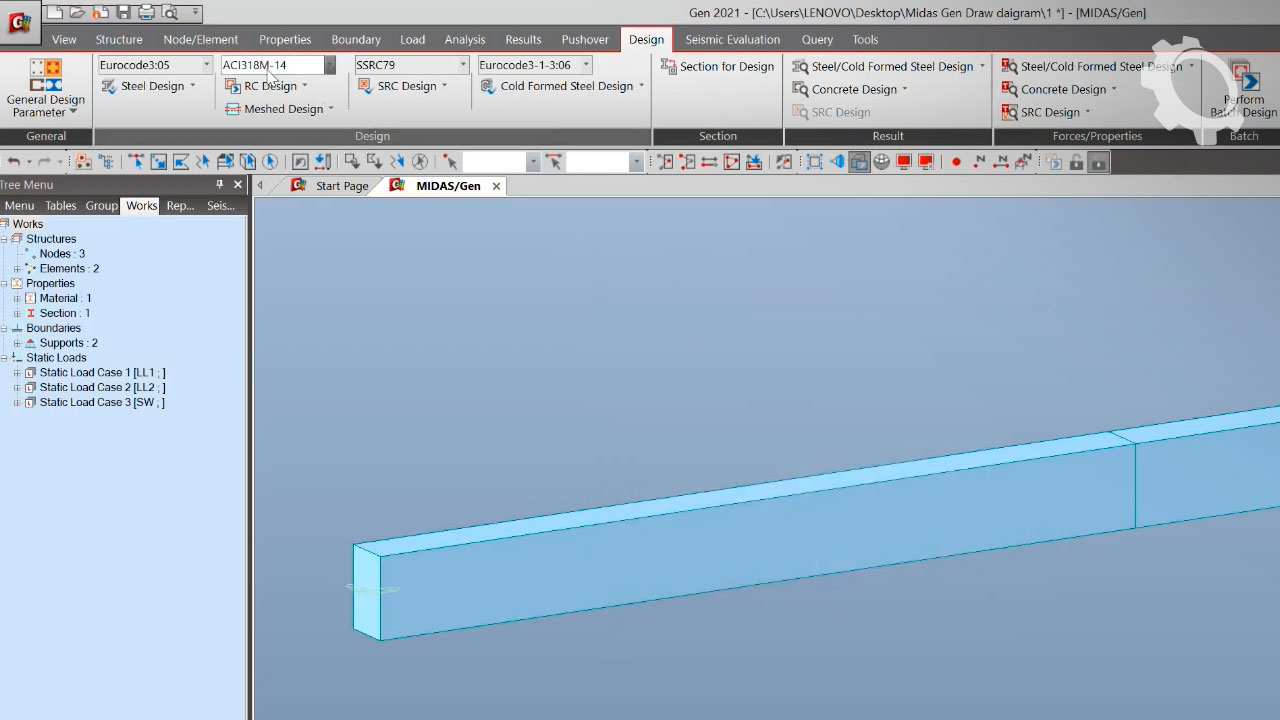Open the View ribbon tab
1280x720 pixels.
click(64, 39)
